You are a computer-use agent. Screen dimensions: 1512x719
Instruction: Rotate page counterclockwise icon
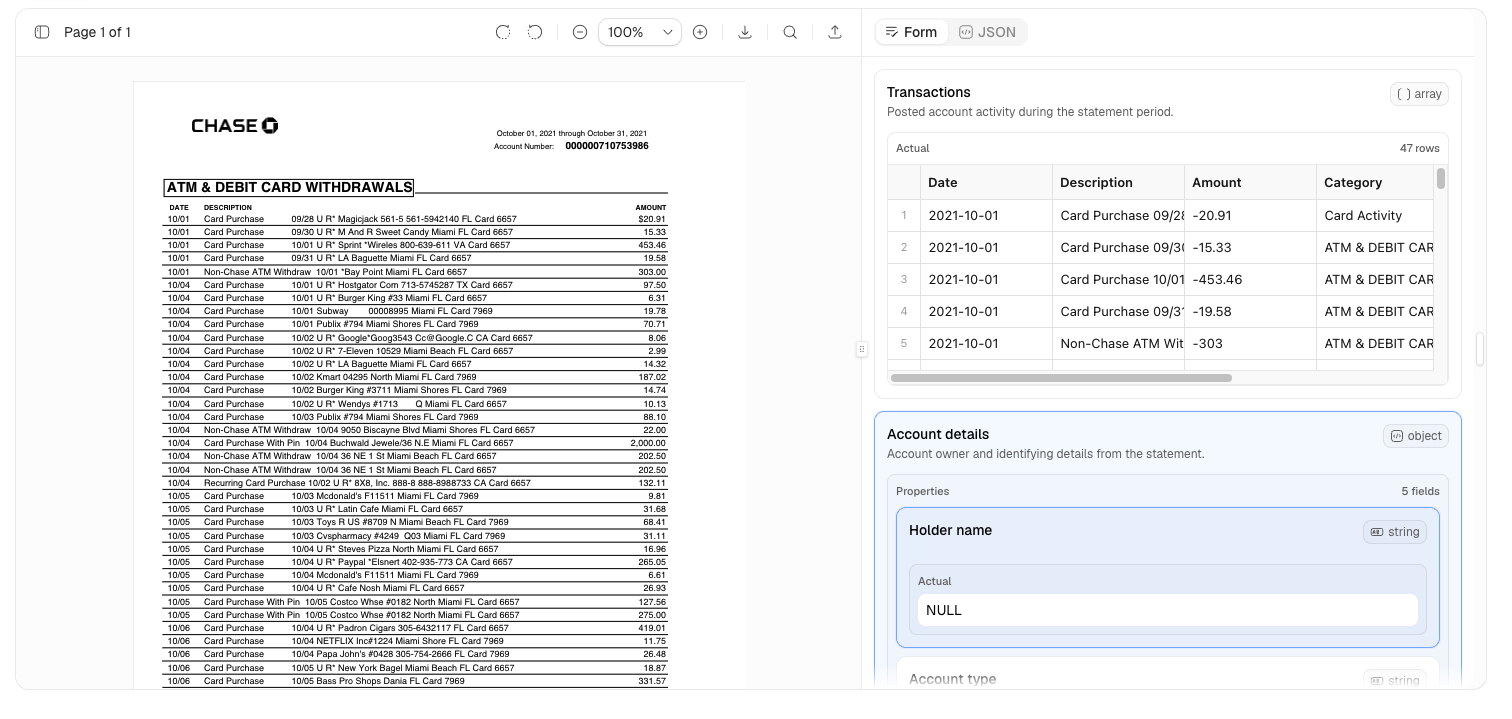click(x=535, y=32)
